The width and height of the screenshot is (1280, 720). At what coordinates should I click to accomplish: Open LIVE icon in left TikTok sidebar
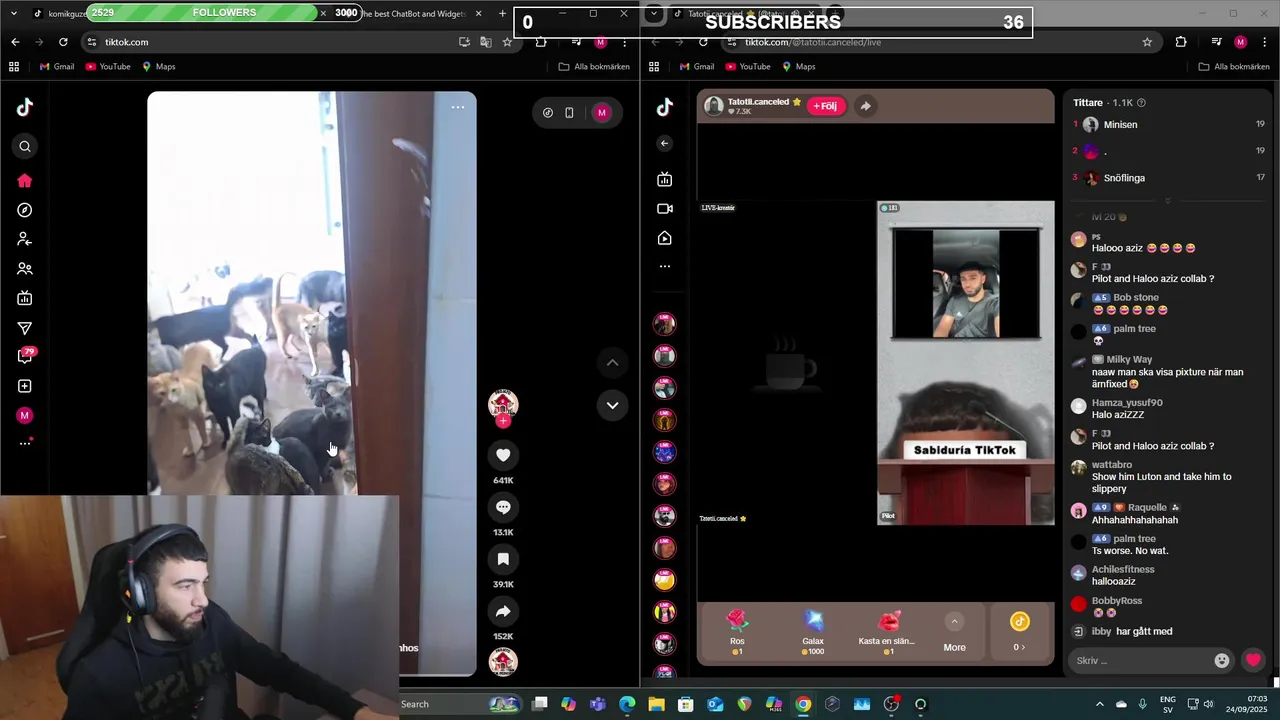pyautogui.click(x=25, y=298)
